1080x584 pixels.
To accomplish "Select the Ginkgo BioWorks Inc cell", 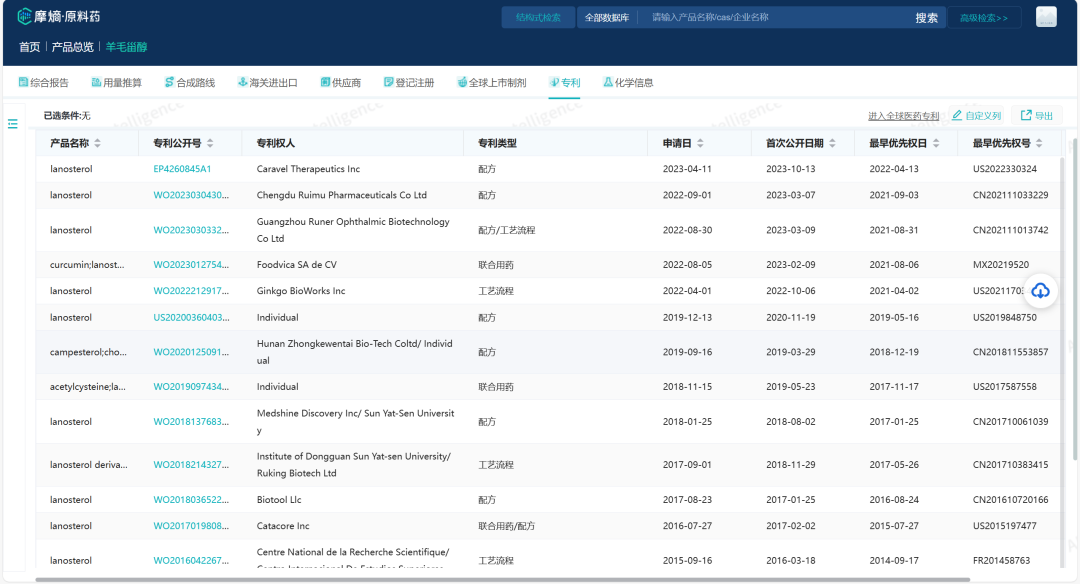I will pyautogui.click(x=300, y=291).
